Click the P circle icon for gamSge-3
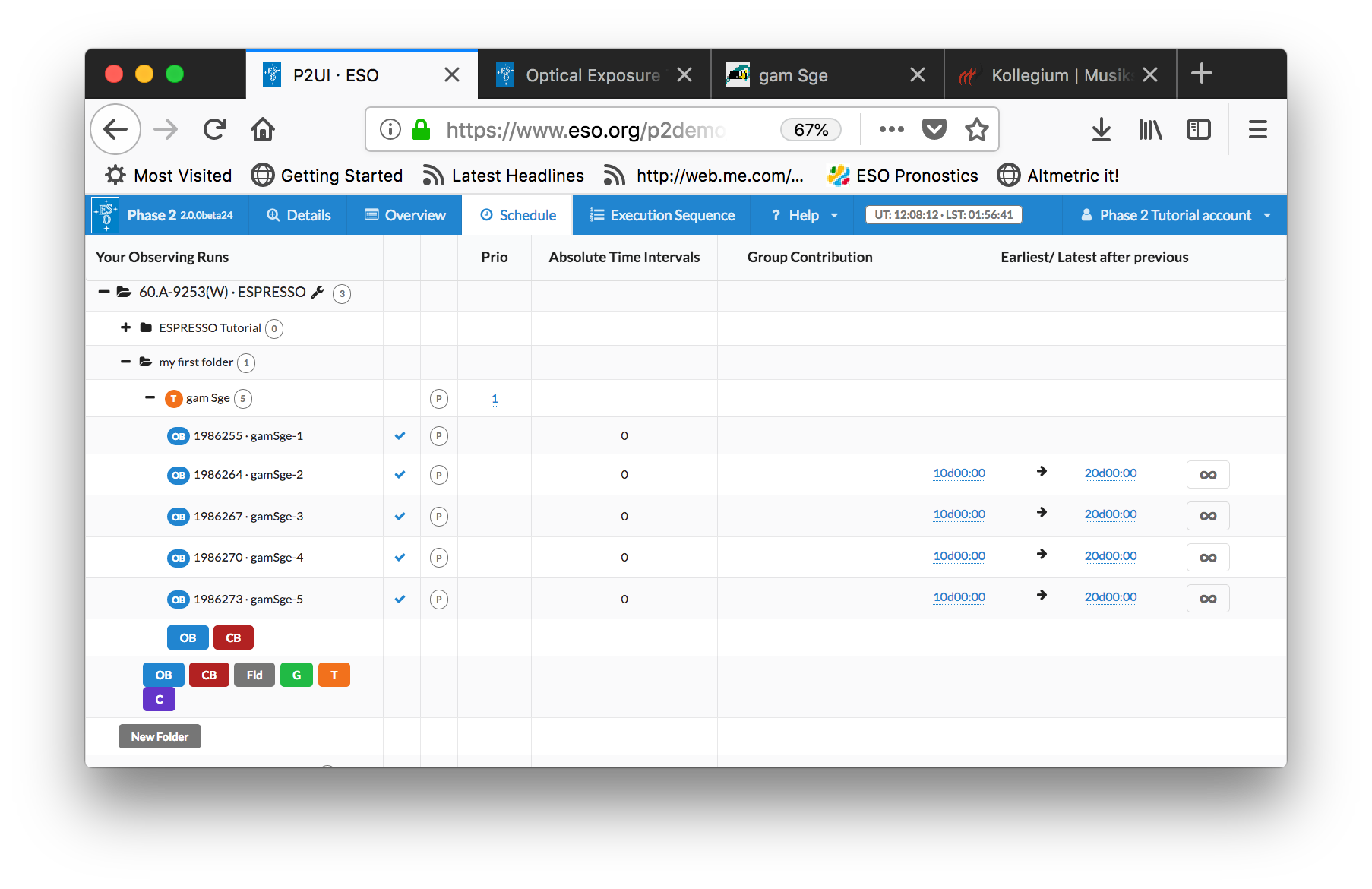The height and width of the screenshot is (889, 1372). click(x=438, y=517)
